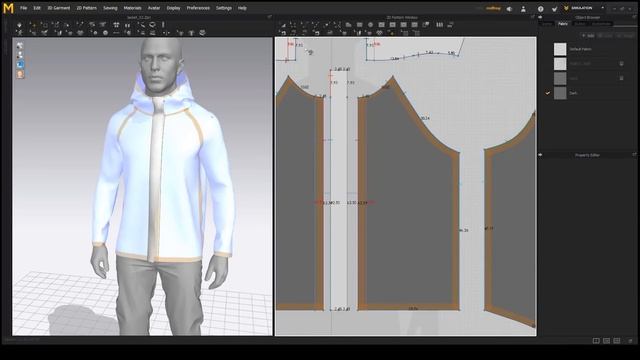Collapse the Object Browser panel arrow

click(540, 17)
